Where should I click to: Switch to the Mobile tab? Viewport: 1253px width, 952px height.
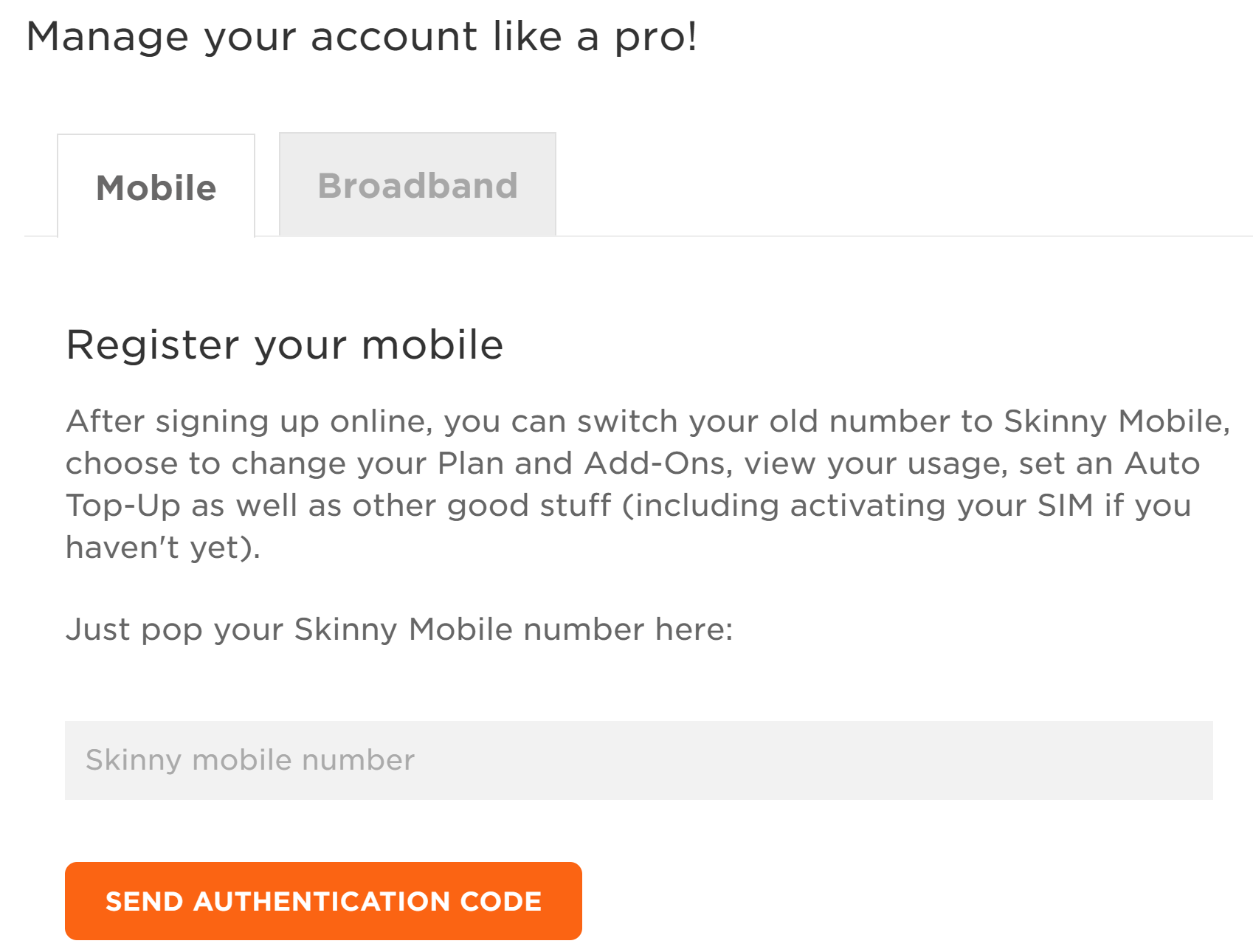pyautogui.click(x=156, y=187)
